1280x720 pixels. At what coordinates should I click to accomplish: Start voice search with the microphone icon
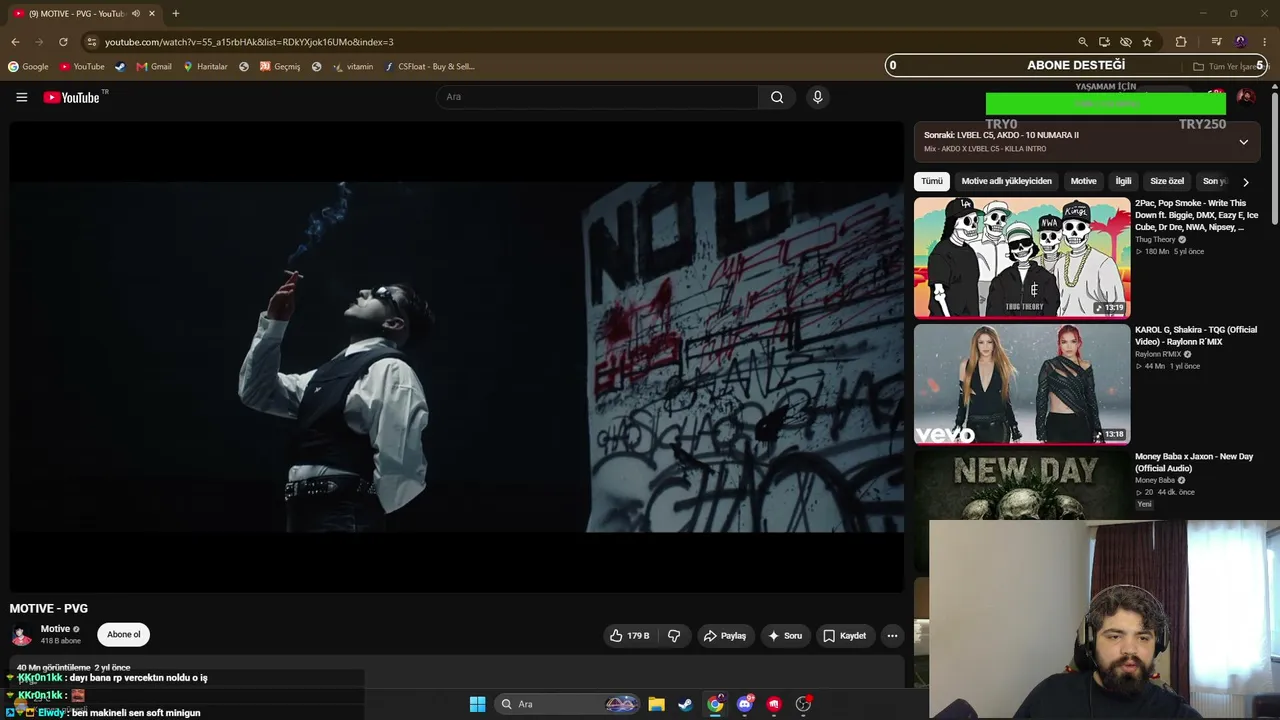(x=817, y=97)
